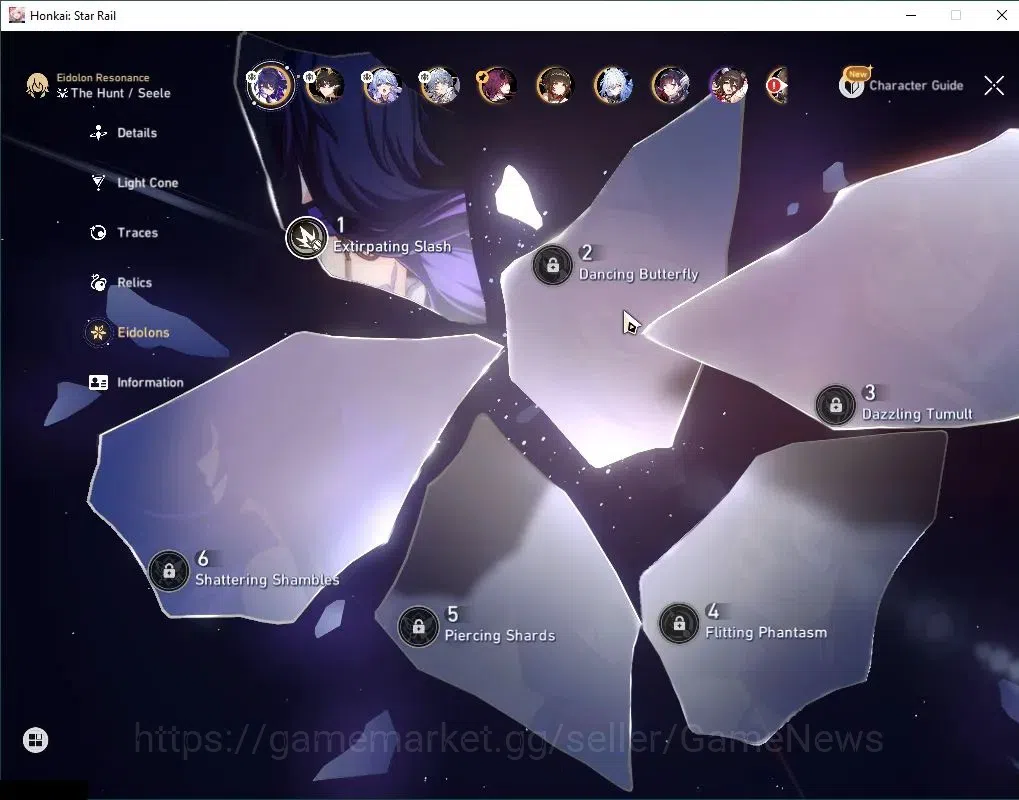1019x800 pixels.
Task: Close the character screen with the X
Action: coord(994,85)
